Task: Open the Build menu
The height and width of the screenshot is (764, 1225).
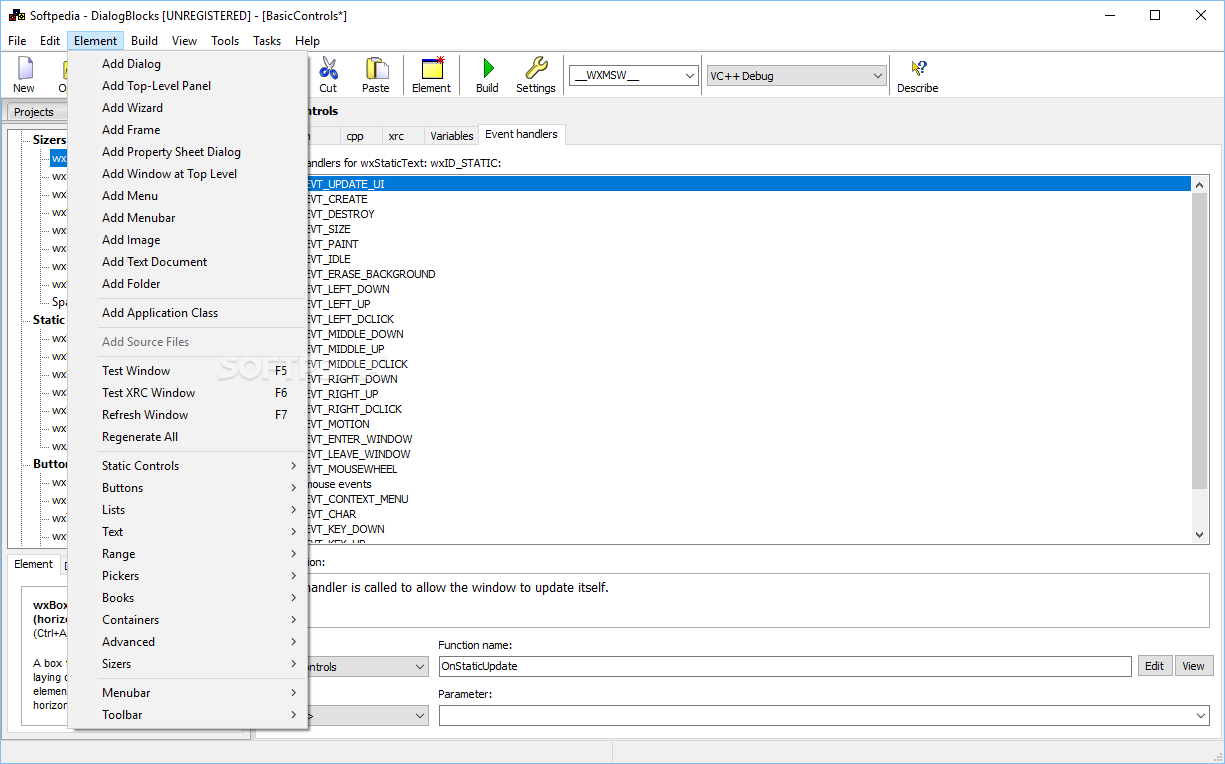Action: coord(144,41)
